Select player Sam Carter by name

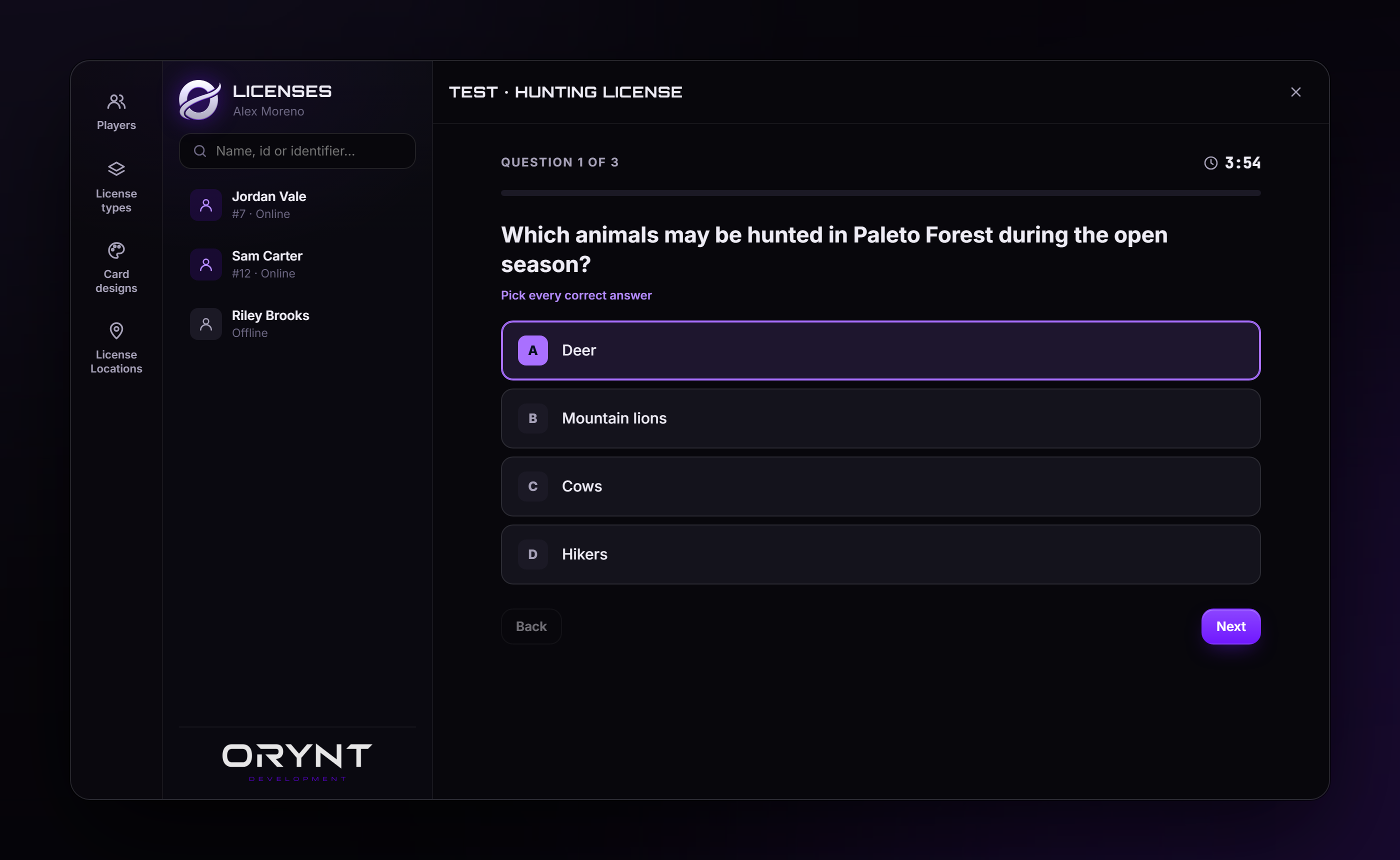(266, 256)
